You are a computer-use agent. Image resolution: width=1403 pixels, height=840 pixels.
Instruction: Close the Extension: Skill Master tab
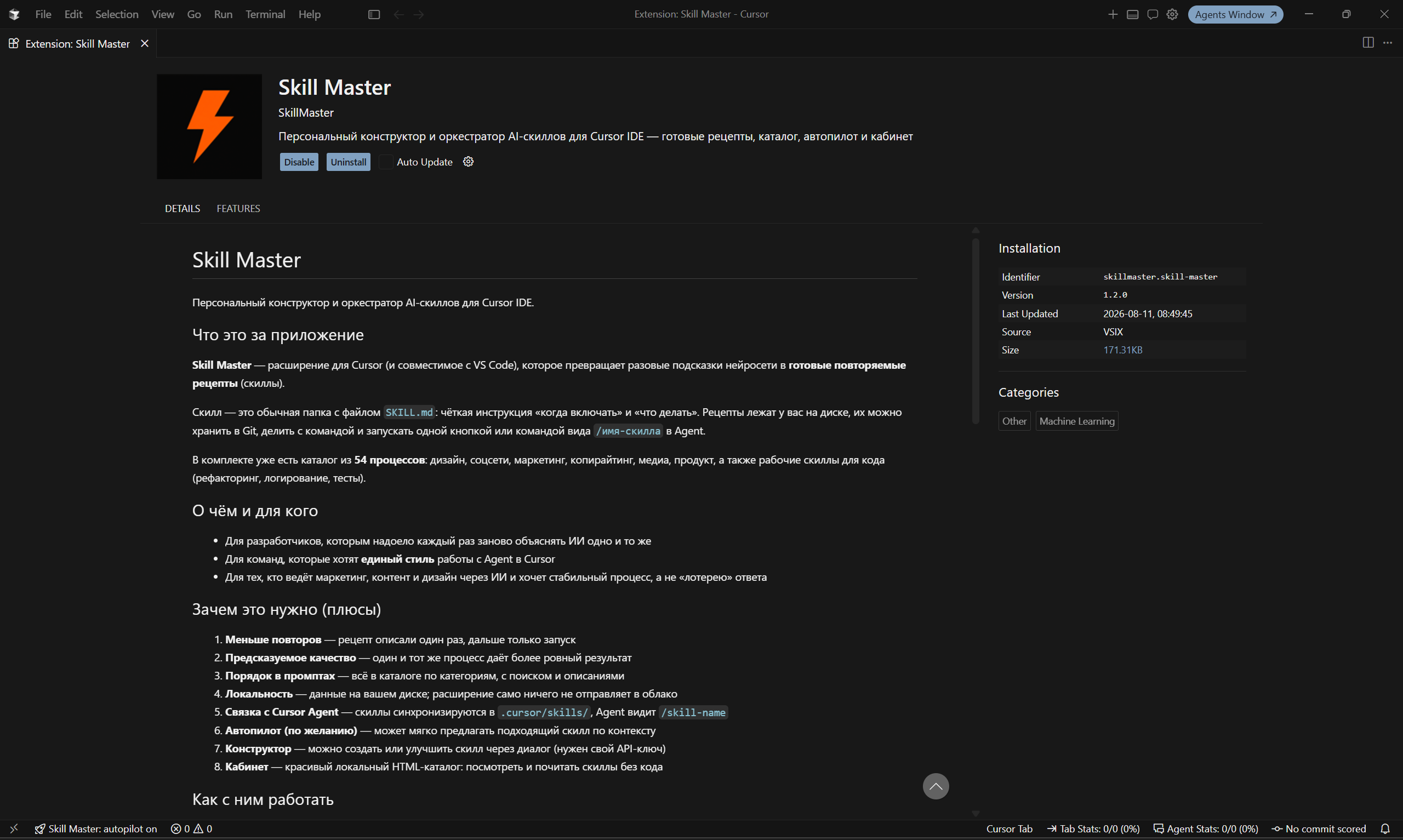[x=145, y=44]
